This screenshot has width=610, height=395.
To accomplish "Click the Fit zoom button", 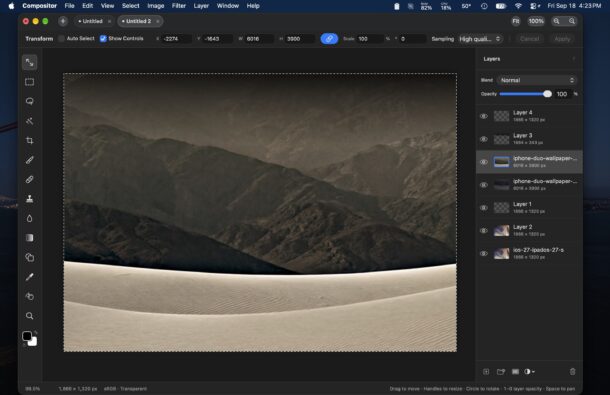I will (x=515, y=21).
